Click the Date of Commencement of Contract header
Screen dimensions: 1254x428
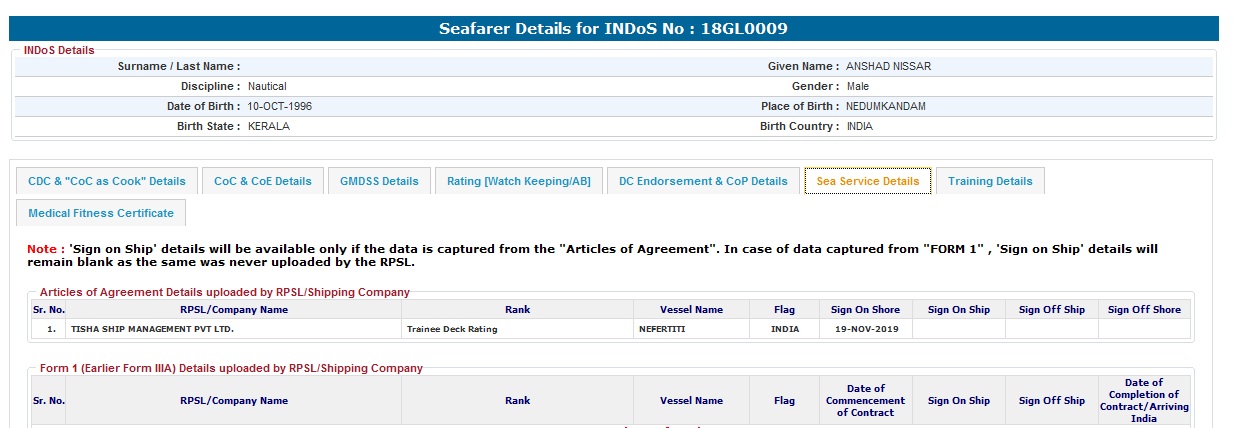[x=865, y=401]
